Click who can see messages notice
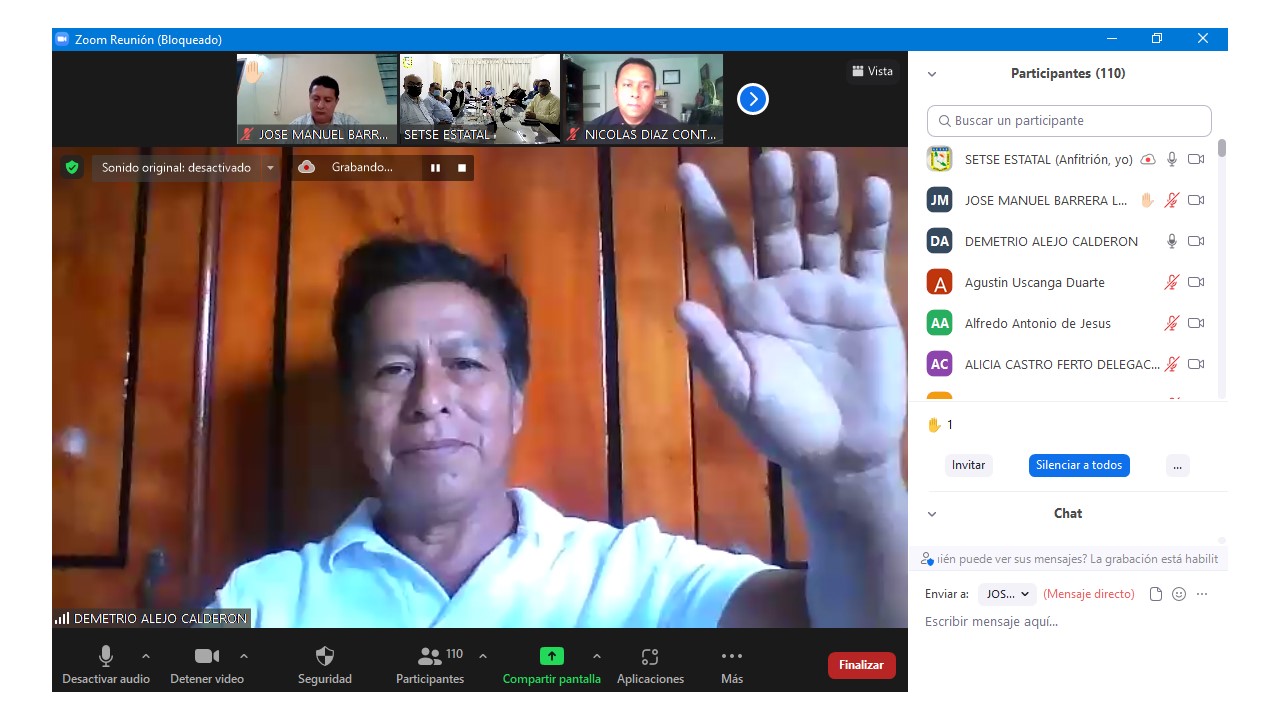1280x720 pixels. pyautogui.click(x=1070, y=559)
